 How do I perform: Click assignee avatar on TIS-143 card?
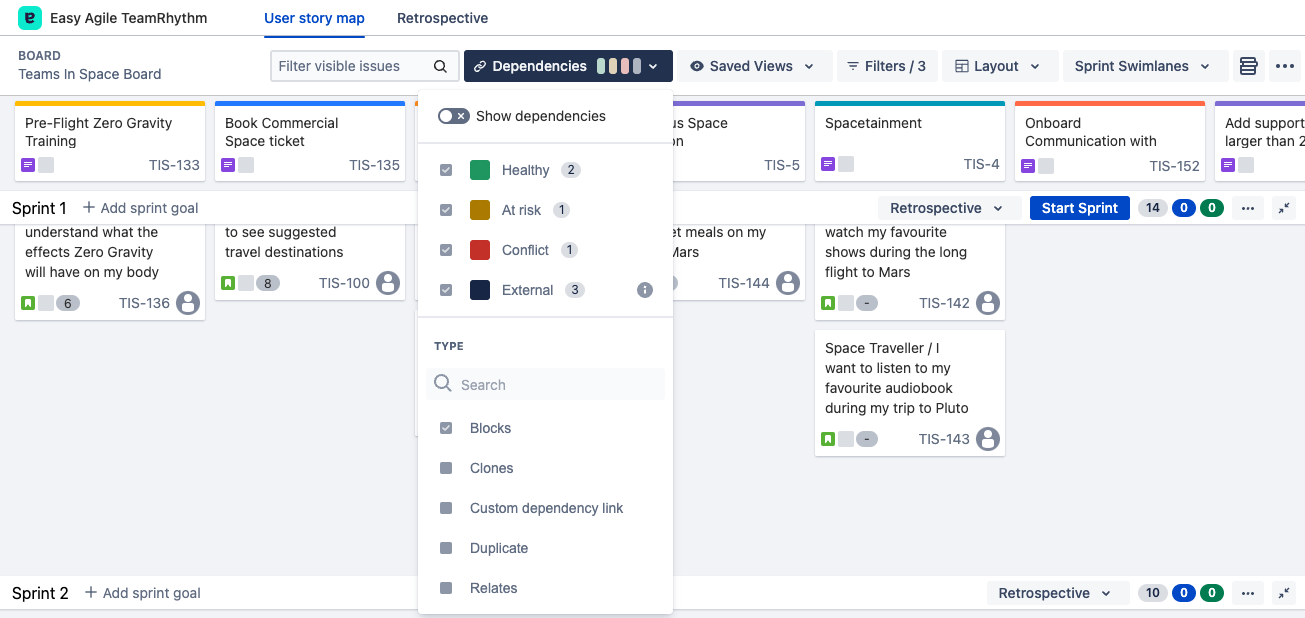pyautogui.click(x=987, y=439)
